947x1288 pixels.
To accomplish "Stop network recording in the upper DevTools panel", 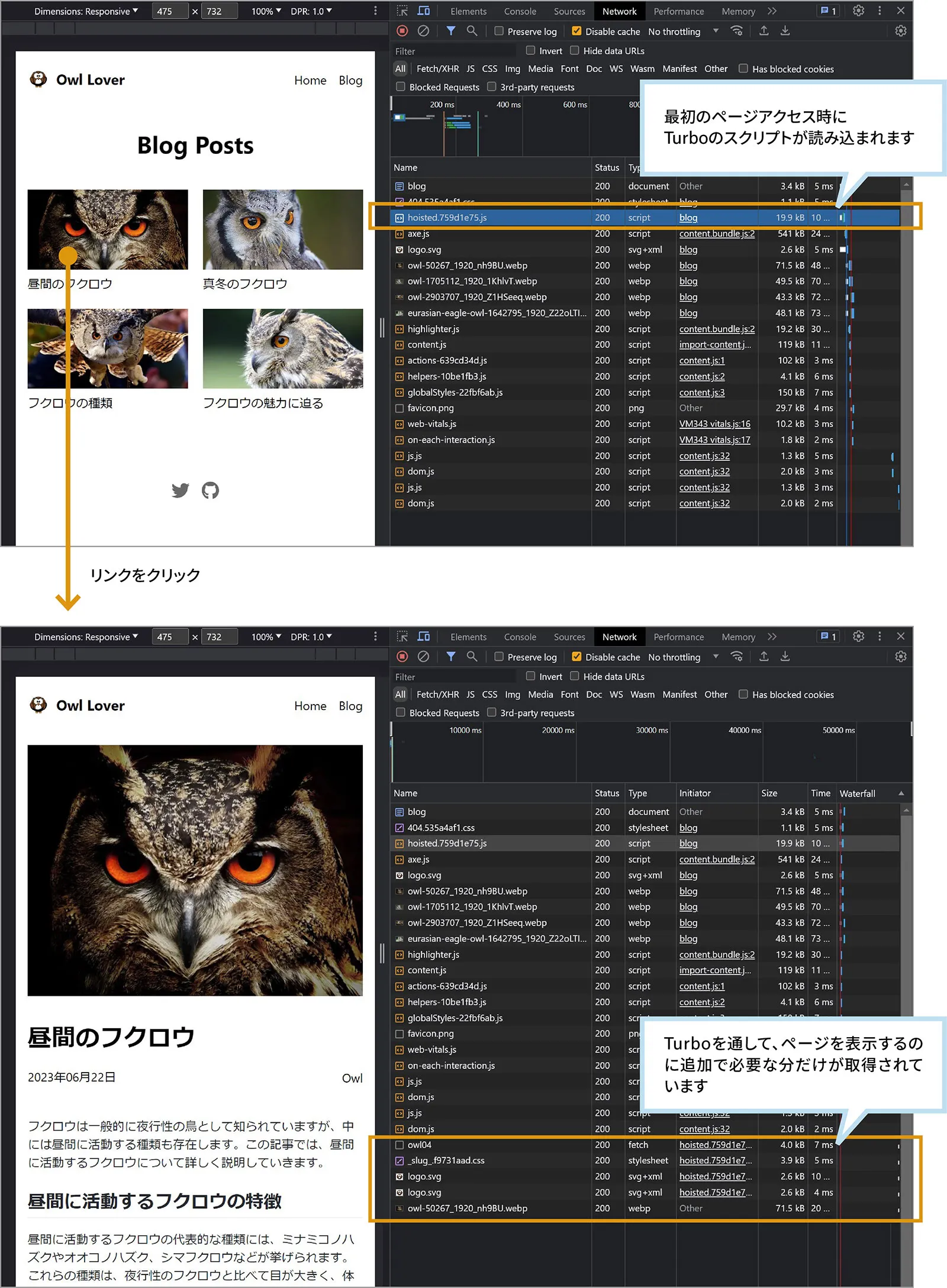I will click(x=402, y=31).
